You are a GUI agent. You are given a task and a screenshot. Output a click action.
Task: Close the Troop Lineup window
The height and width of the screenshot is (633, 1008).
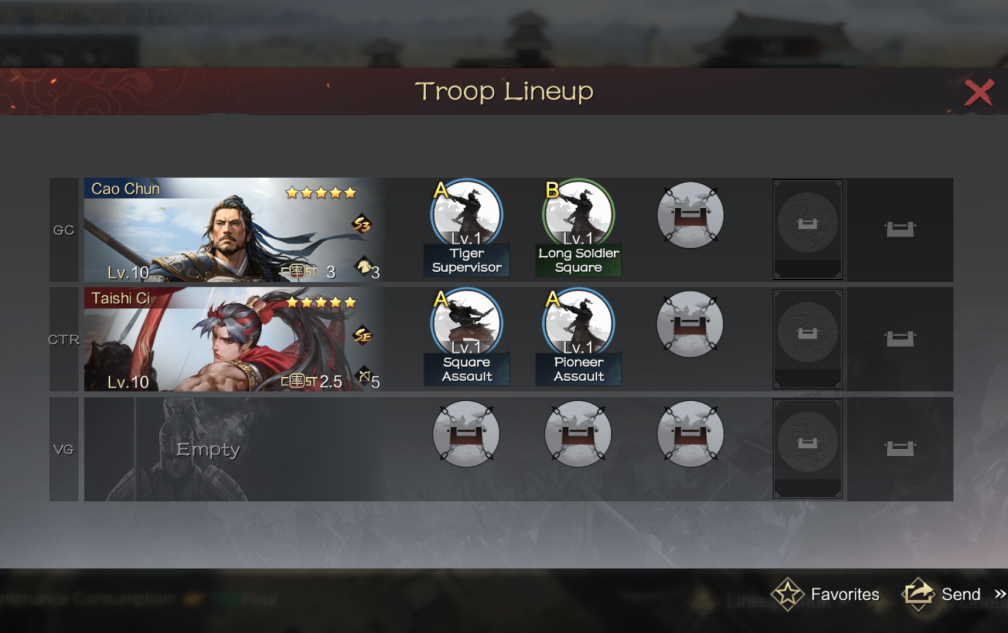979,93
